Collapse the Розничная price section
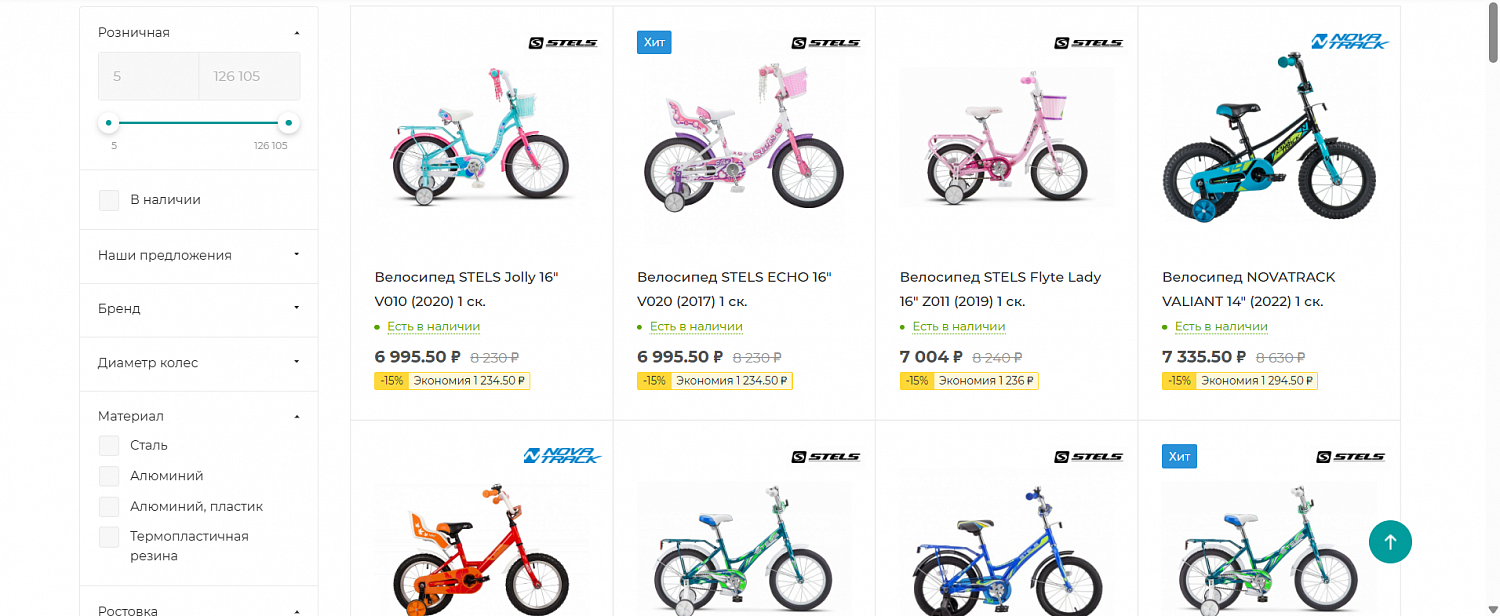Image resolution: width=1500 pixels, height=616 pixels. (x=296, y=33)
